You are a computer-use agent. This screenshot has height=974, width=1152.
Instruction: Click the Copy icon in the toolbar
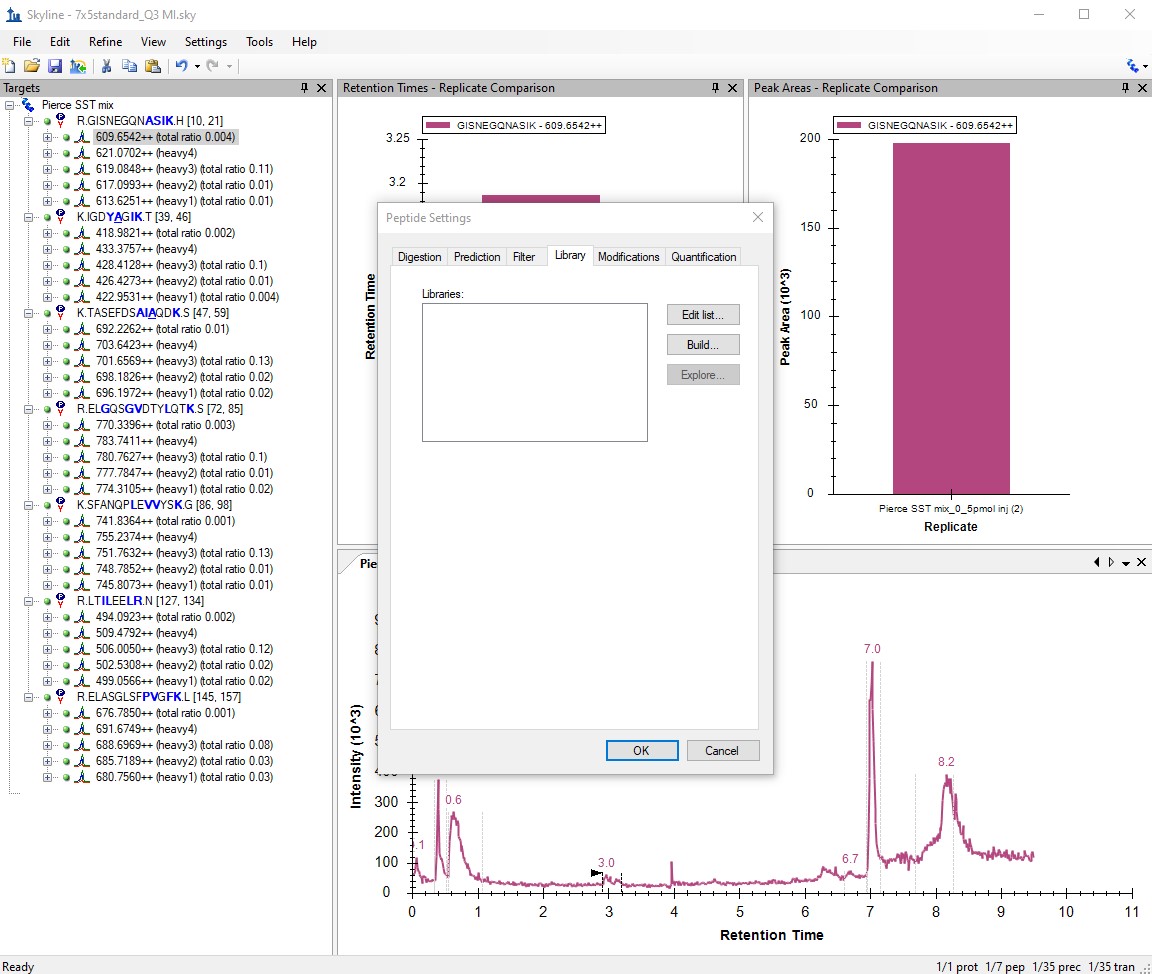click(x=129, y=66)
